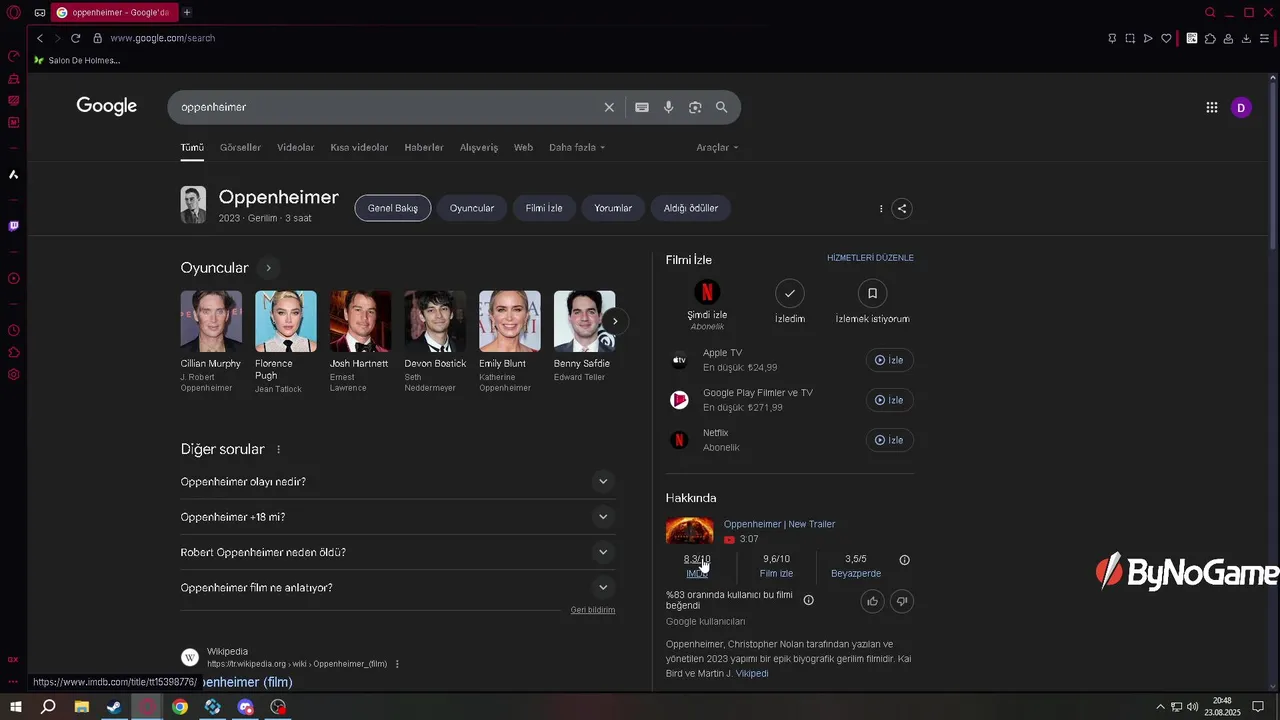Open the Araçlar tools dropdown
Screen dimensions: 1280x720
(717, 147)
